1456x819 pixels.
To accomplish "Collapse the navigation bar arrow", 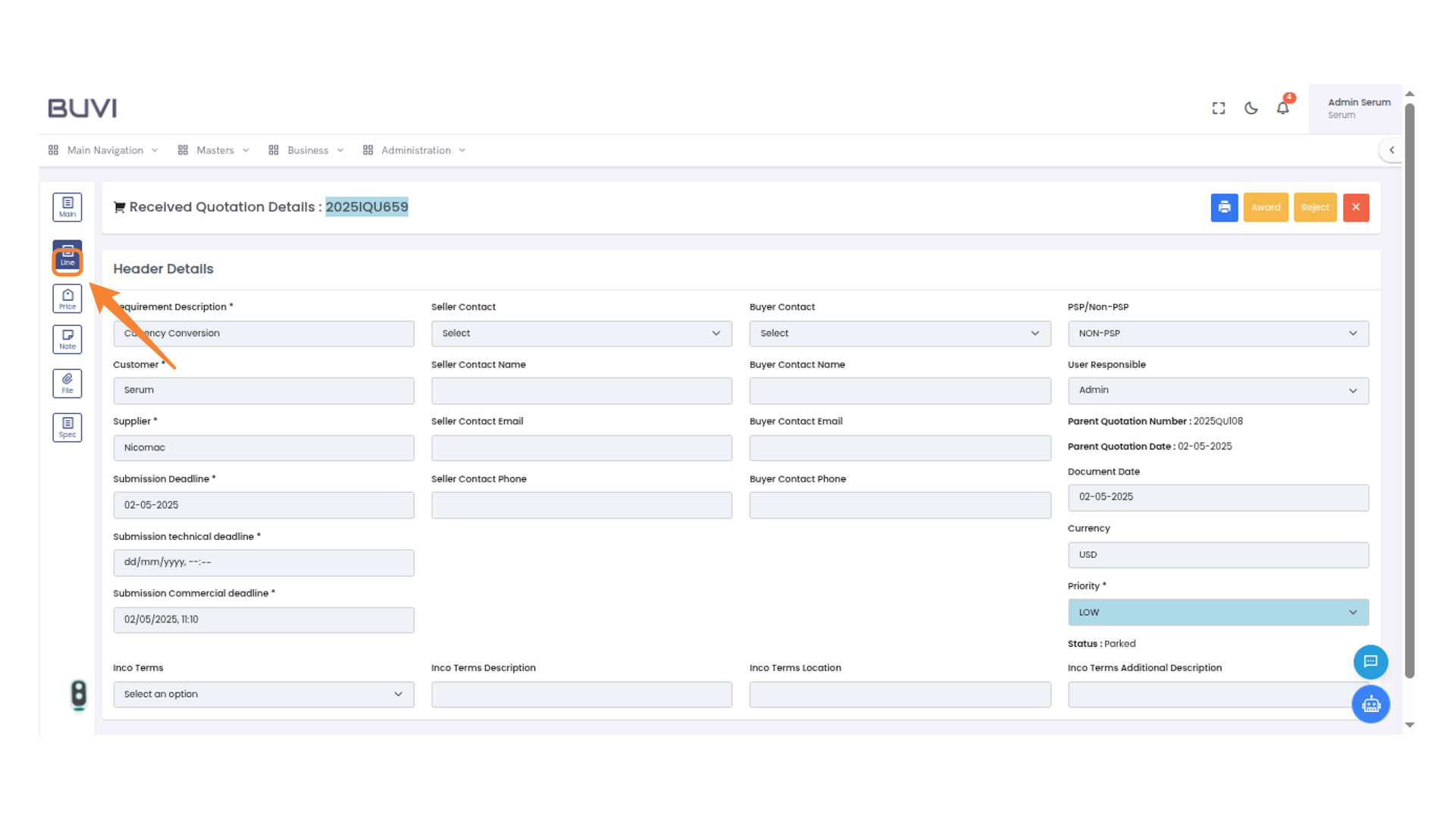I will (1392, 150).
